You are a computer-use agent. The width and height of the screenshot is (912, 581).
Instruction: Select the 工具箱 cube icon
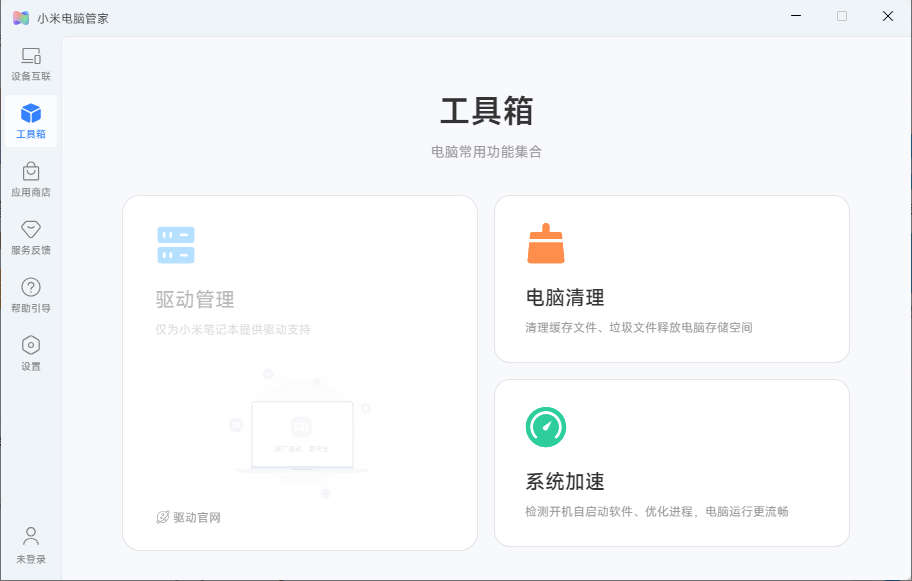(x=31, y=113)
